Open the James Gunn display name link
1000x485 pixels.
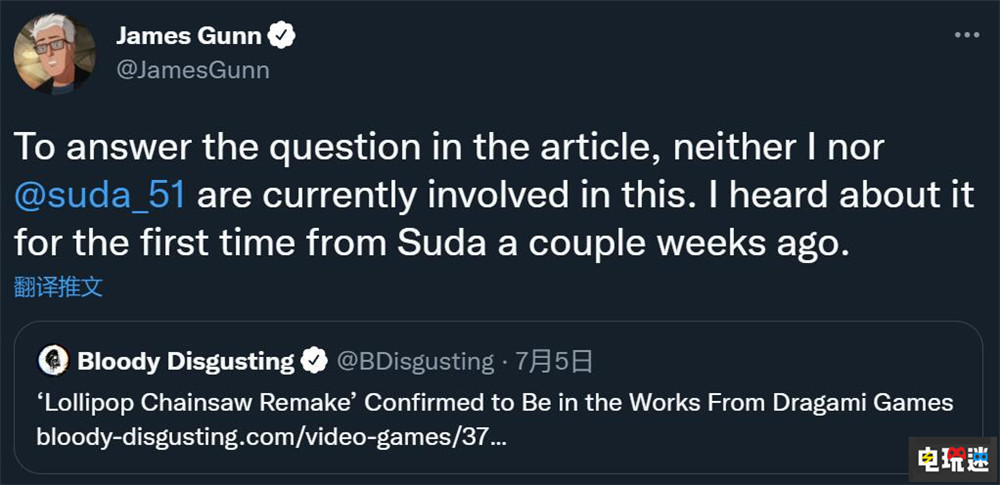click(x=189, y=37)
